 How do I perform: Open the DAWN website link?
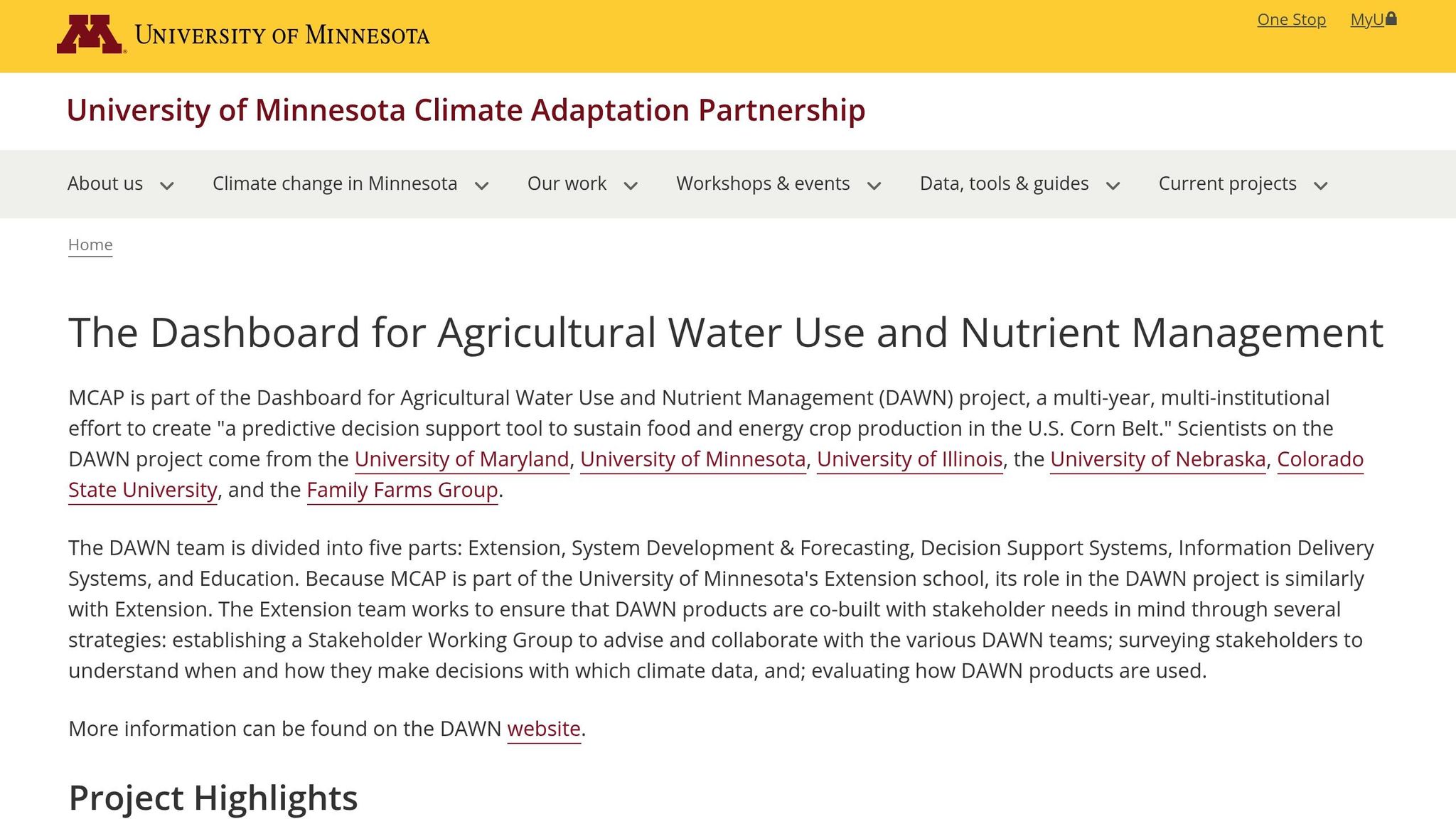(x=544, y=729)
